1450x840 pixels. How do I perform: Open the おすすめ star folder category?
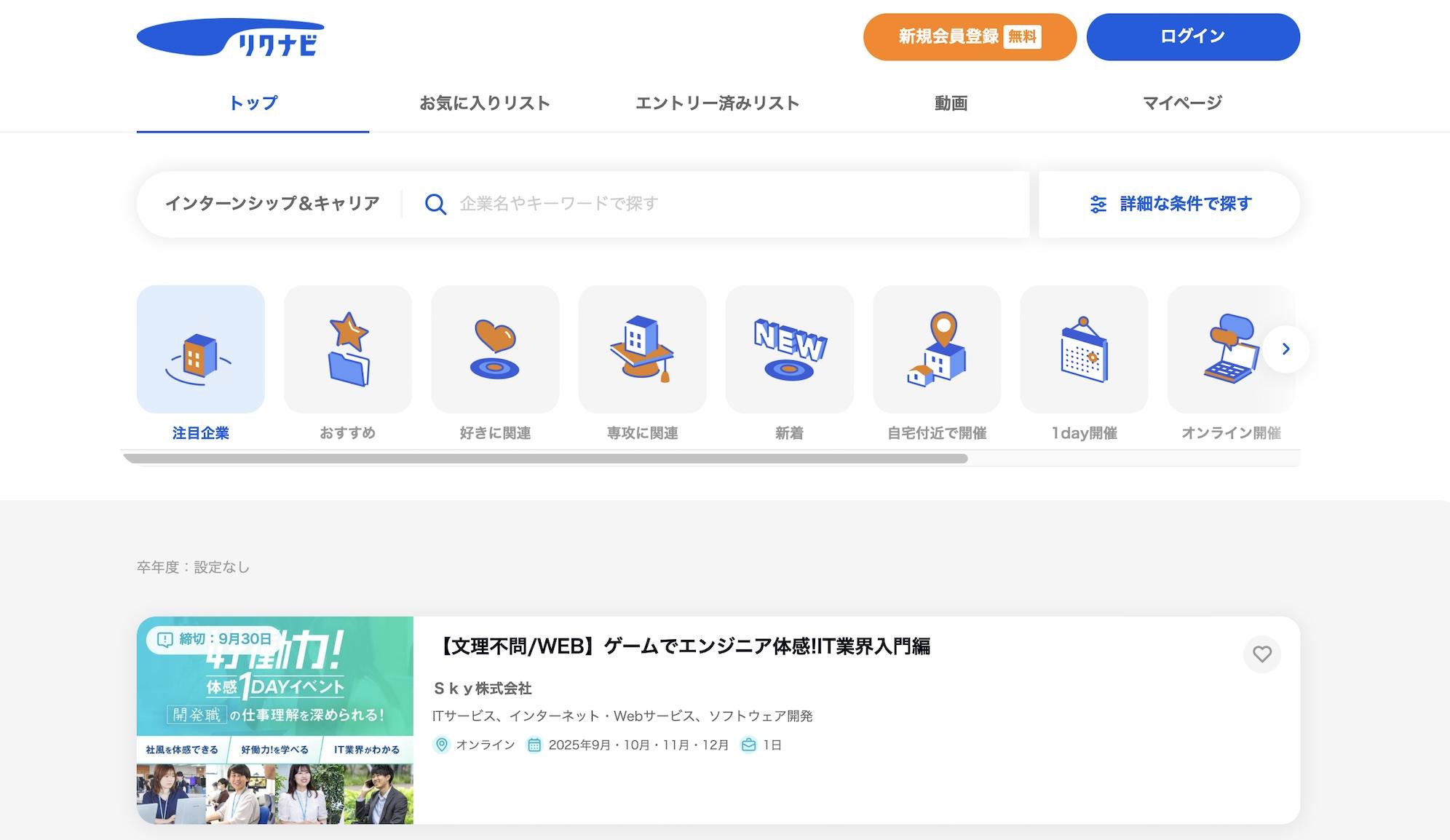click(347, 349)
